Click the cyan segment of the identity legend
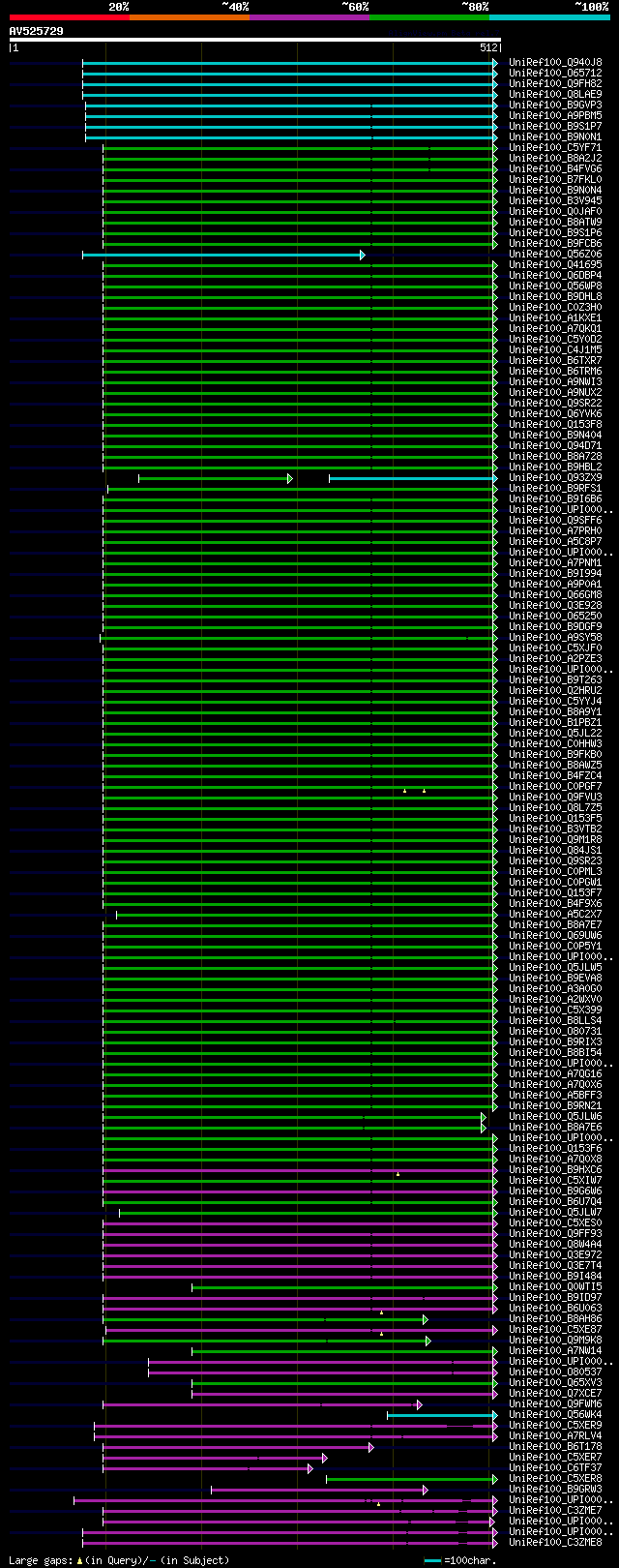 (548, 17)
